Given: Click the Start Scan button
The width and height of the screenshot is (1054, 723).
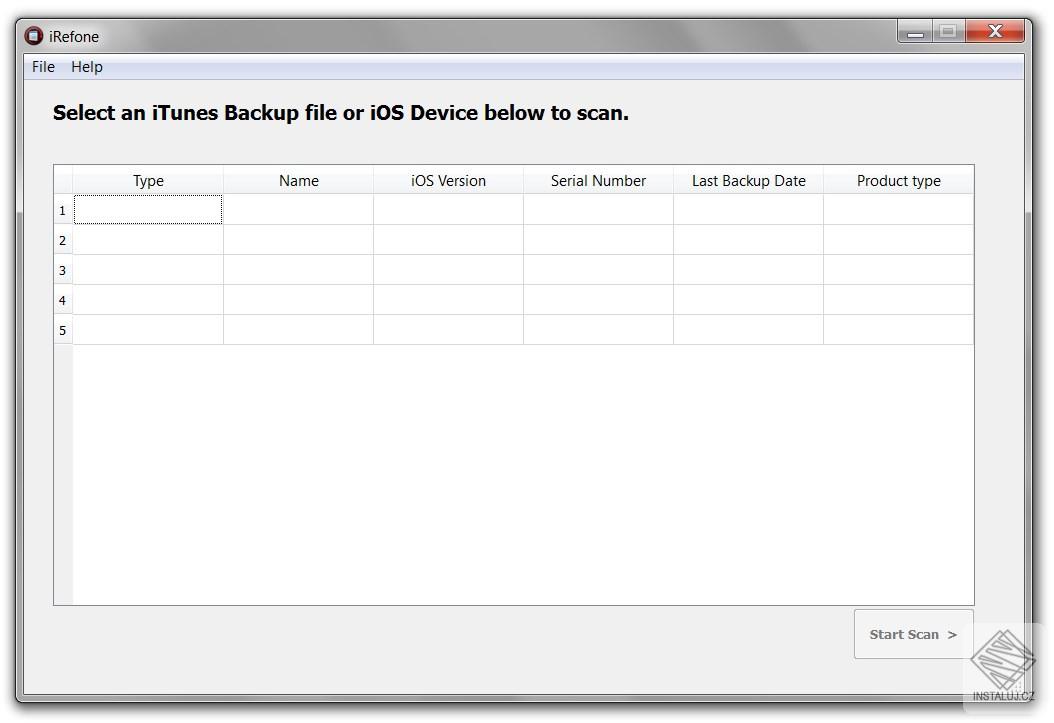Looking at the screenshot, I should (x=913, y=634).
